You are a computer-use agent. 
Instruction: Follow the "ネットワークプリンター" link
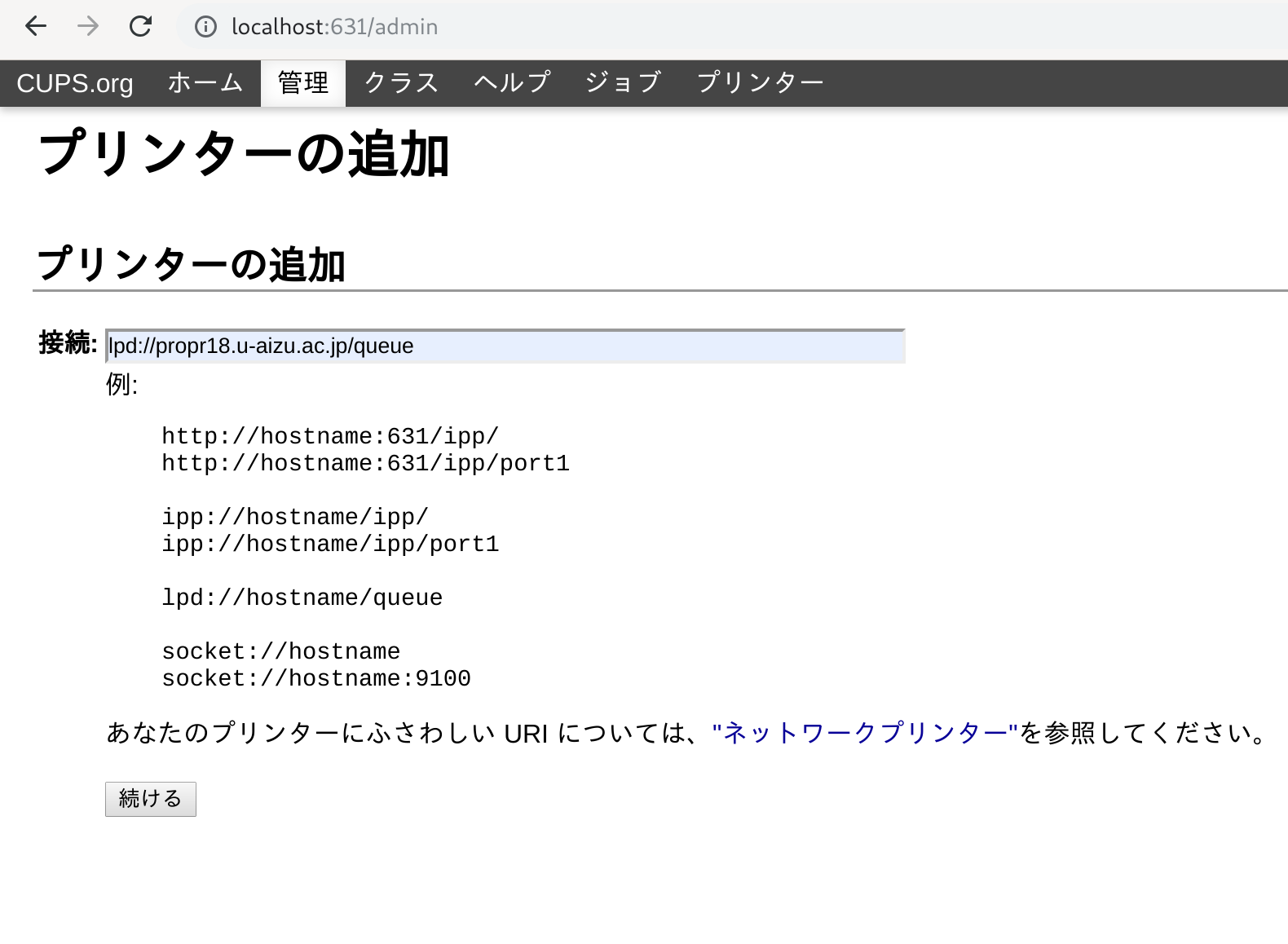865,733
